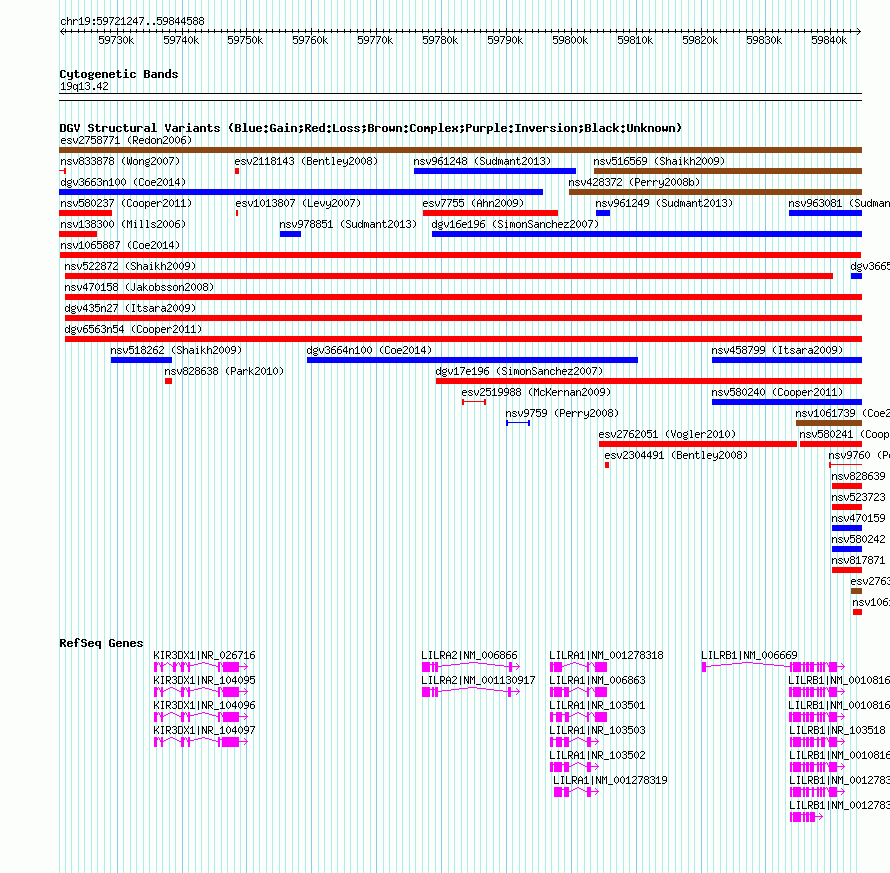Select the 19q13.42 band label
The image size is (890, 873).
[84, 86]
